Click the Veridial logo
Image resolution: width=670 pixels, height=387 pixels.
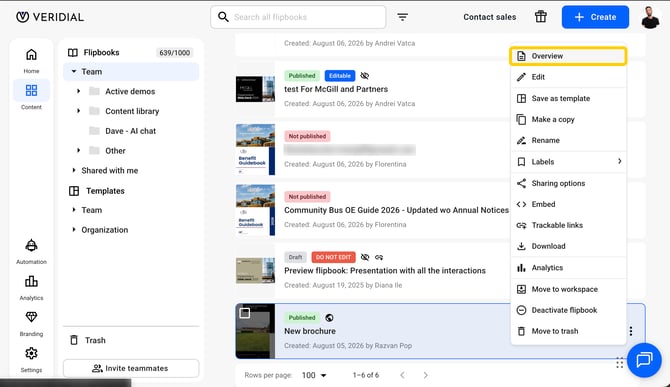coord(50,17)
